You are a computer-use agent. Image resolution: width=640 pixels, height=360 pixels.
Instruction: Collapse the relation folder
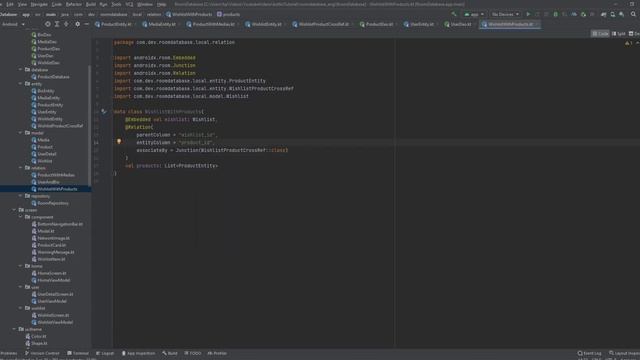click(x=20, y=168)
